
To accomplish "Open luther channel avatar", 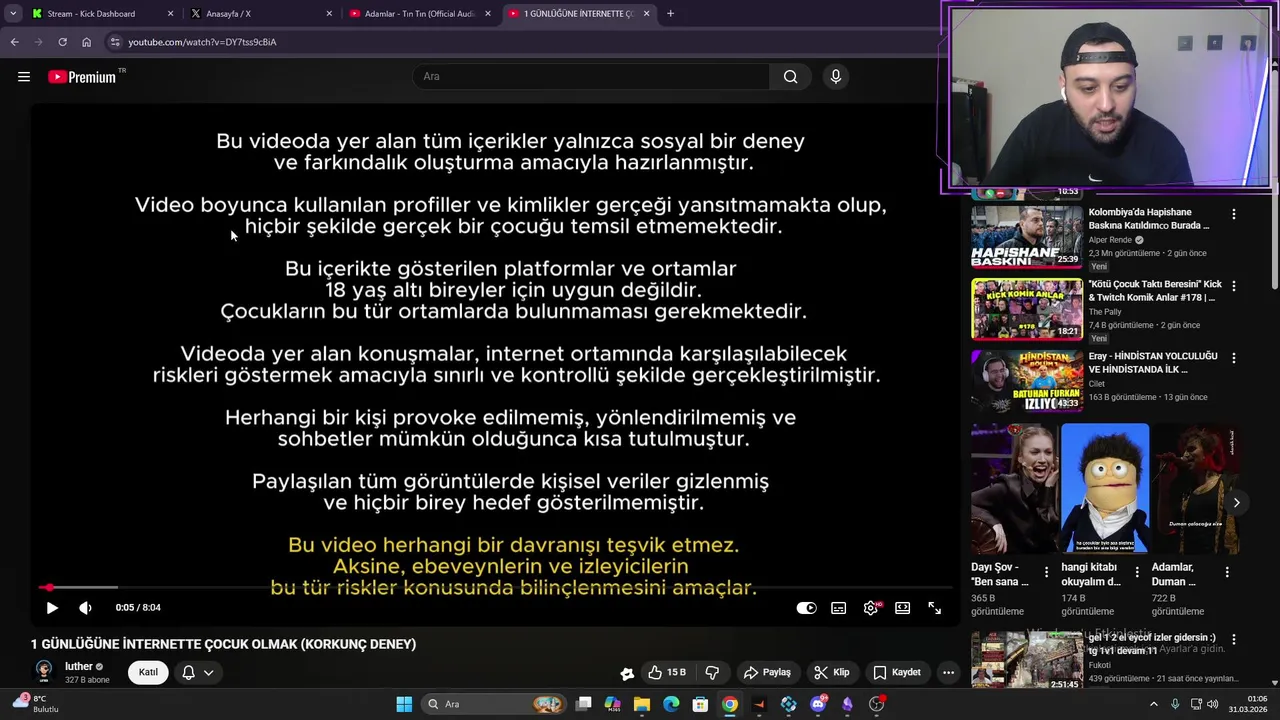I will tap(44, 671).
